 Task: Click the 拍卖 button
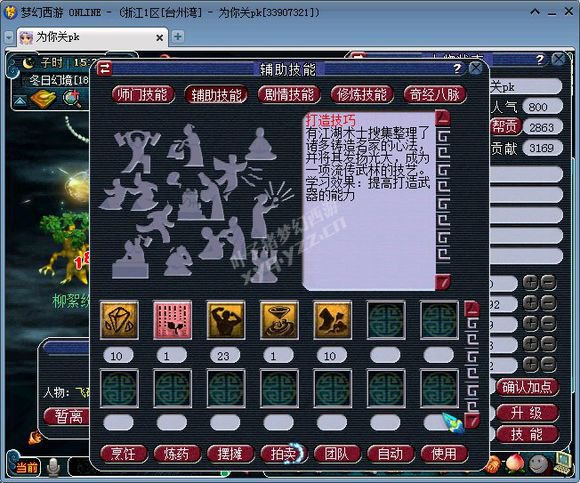click(x=284, y=454)
